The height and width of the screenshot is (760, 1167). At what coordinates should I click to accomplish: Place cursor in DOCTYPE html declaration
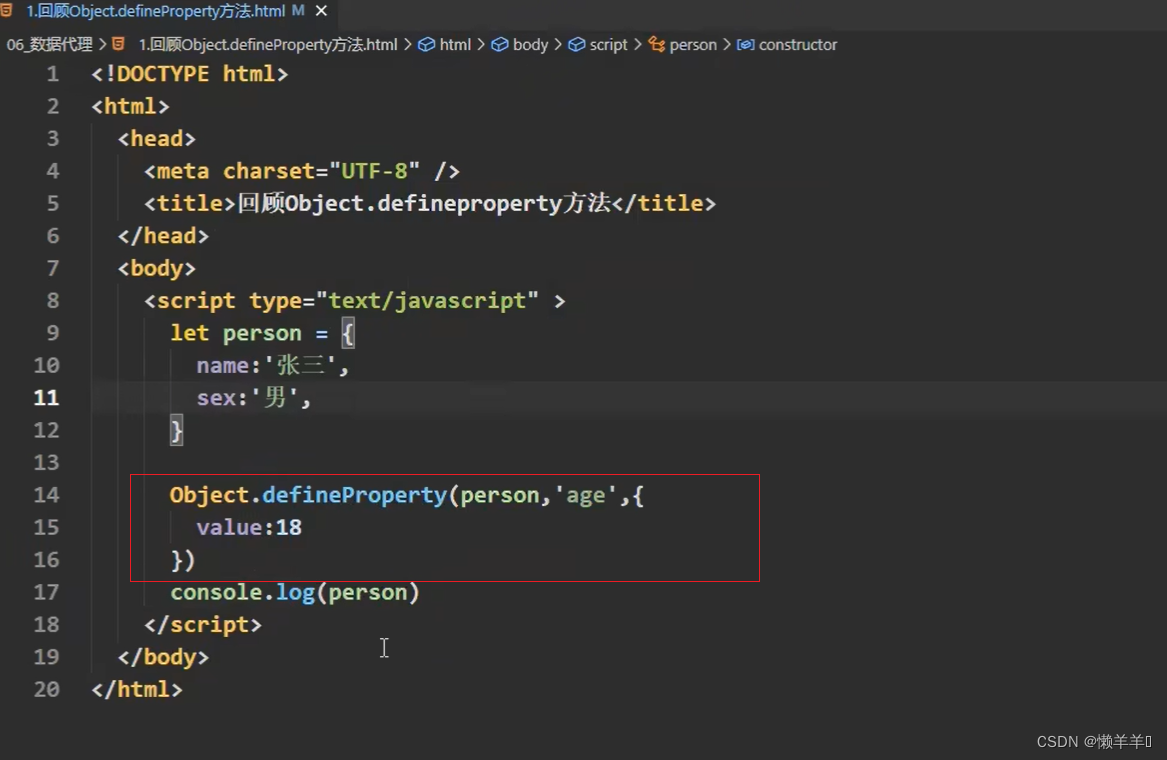[x=190, y=74]
